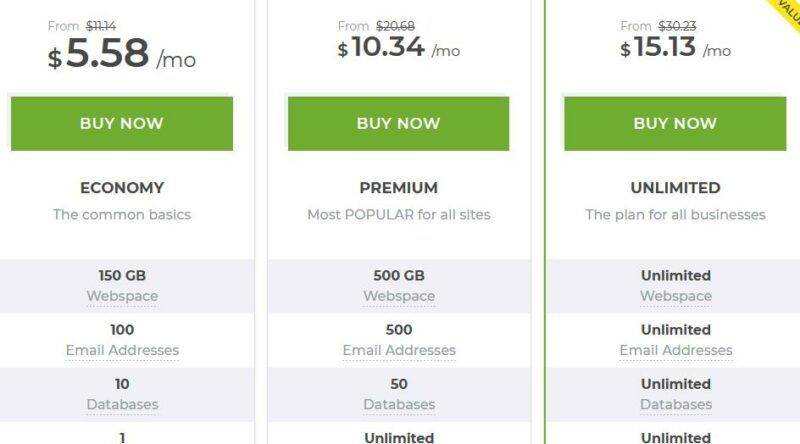Click the $10.34 /mo price
This screenshot has width=800, height=444.
pyautogui.click(x=398, y=47)
